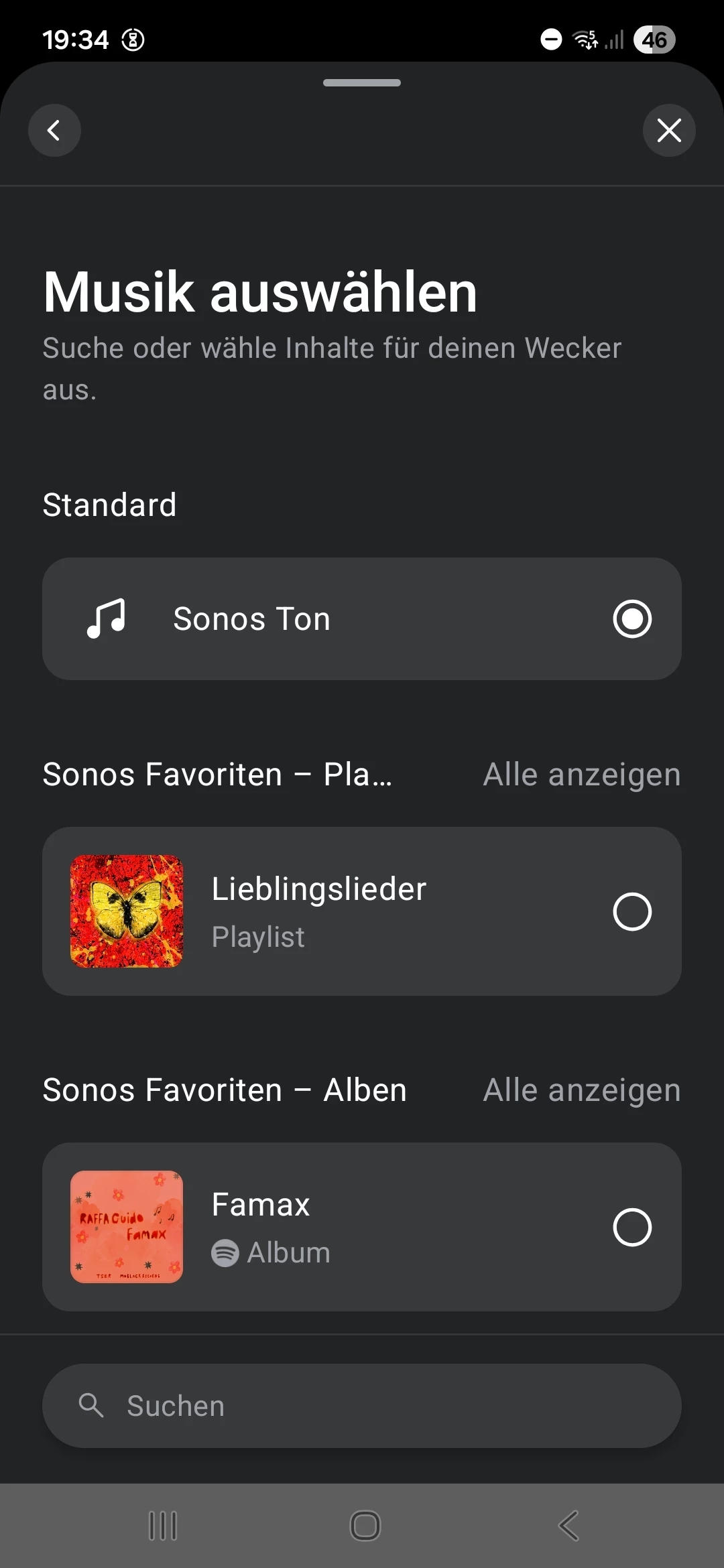Tap the music note icon
This screenshot has height=1568, width=724.
point(106,618)
